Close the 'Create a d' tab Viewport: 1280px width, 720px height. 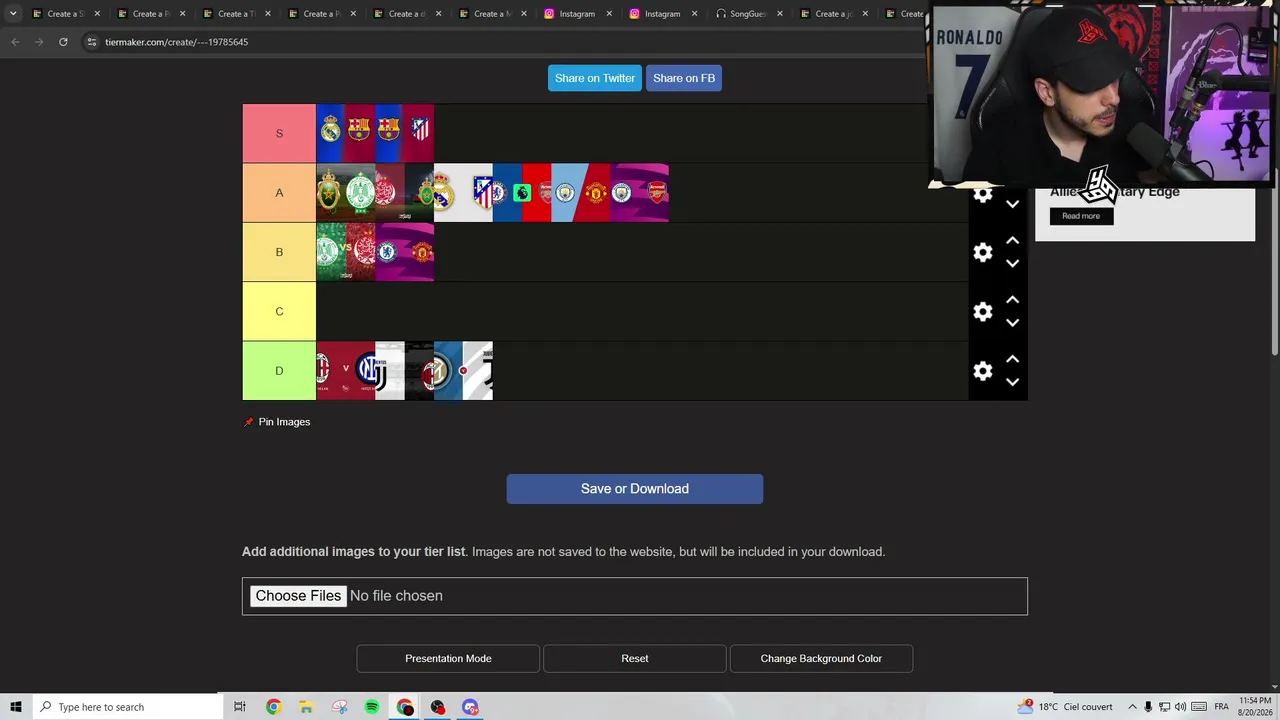point(438,14)
